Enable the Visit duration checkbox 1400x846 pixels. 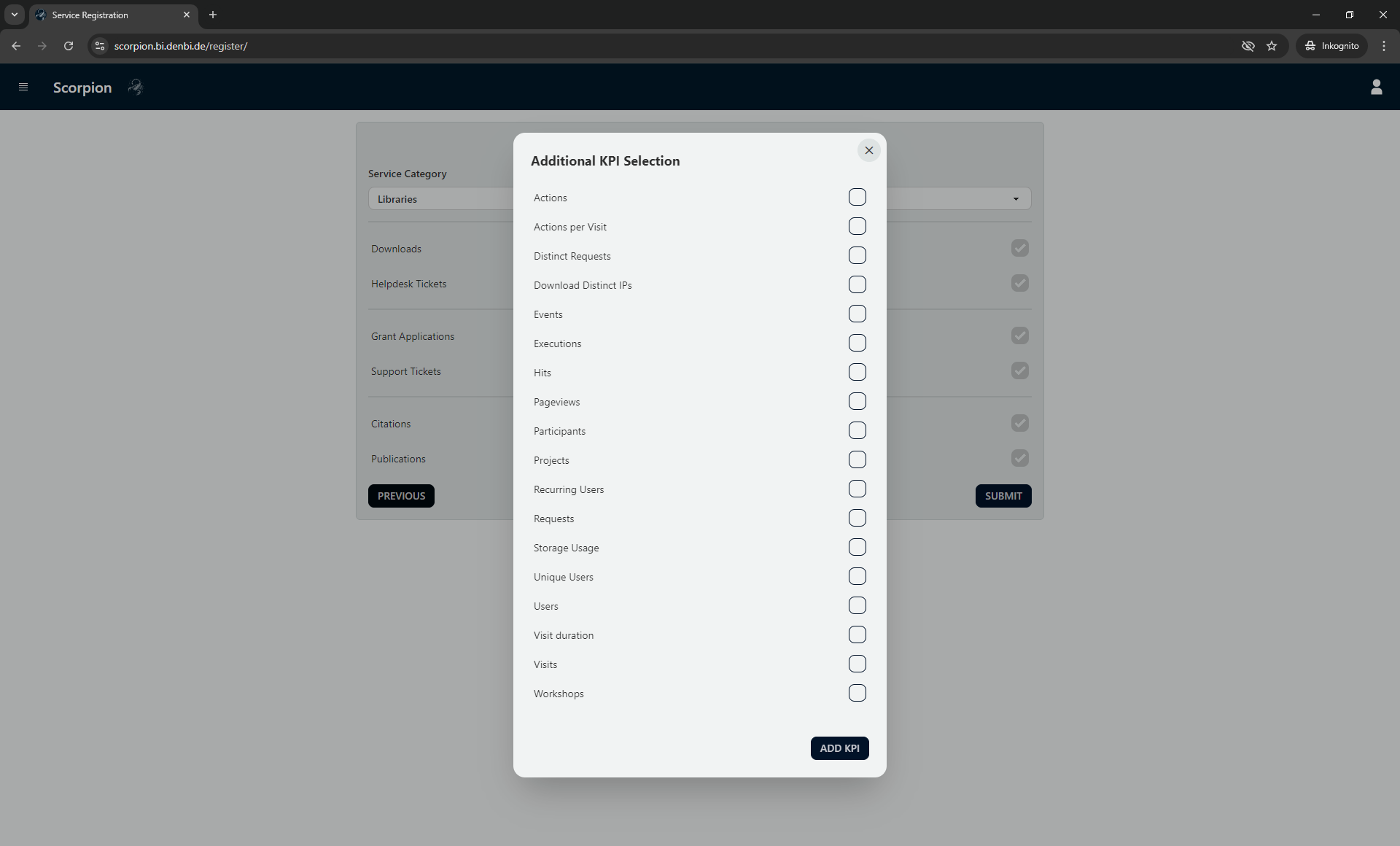coord(857,634)
